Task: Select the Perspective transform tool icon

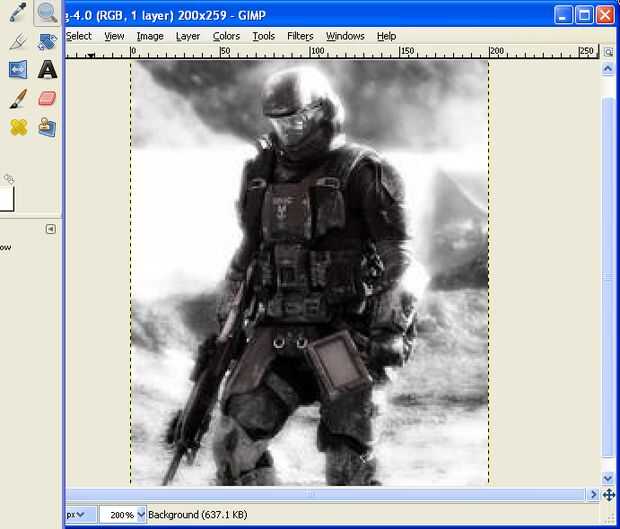Action: point(47,42)
